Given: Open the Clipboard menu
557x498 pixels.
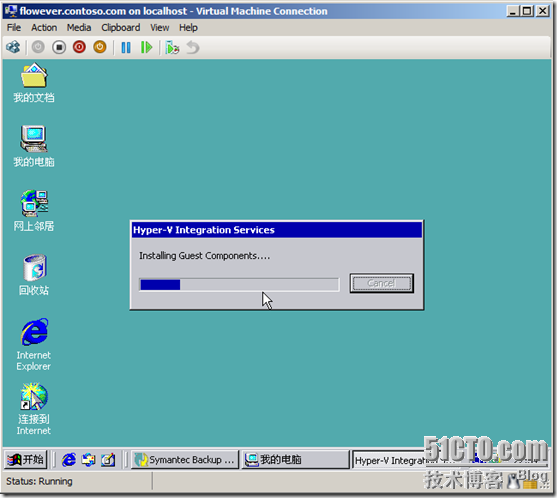Looking at the screenshot, I should point(121,27).
